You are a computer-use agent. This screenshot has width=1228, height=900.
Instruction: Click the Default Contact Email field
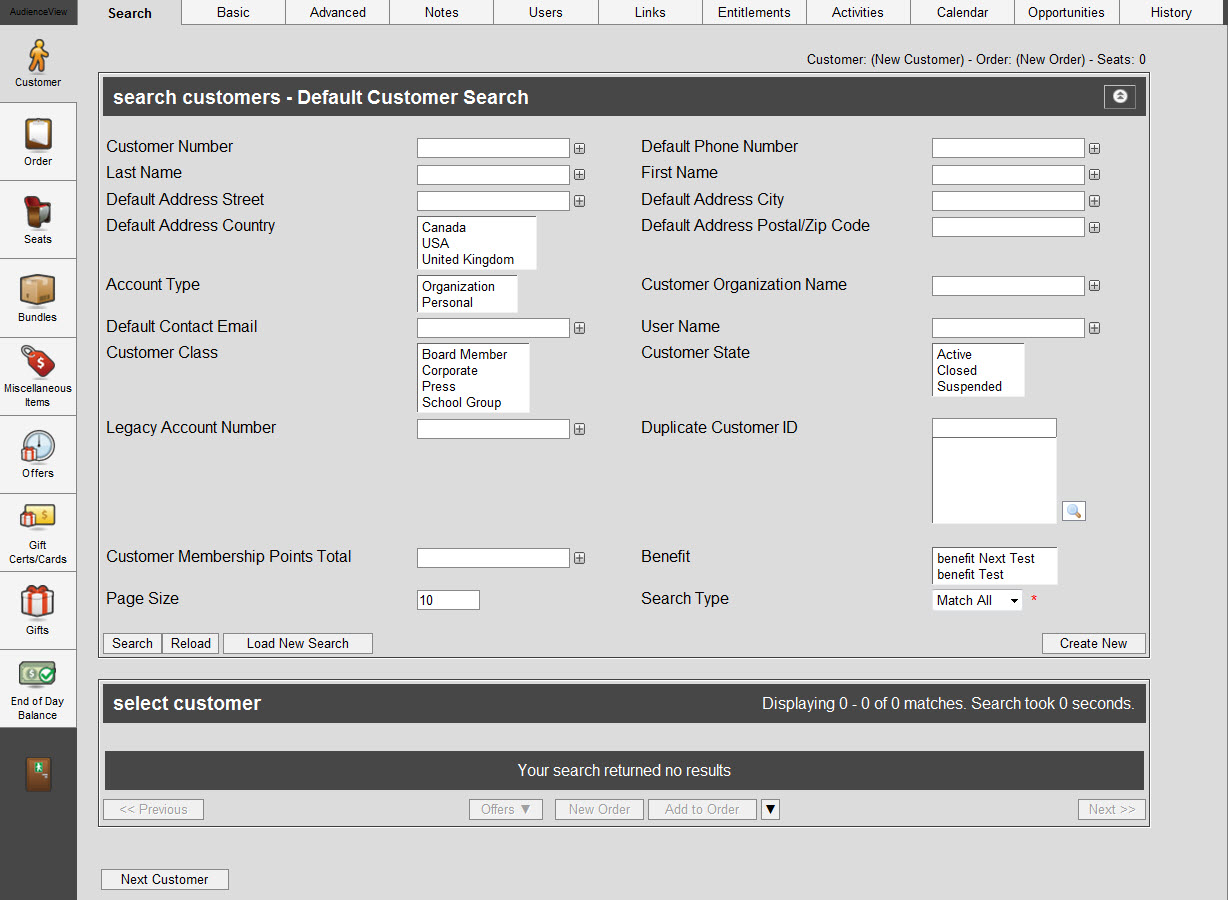click(493, 327)
